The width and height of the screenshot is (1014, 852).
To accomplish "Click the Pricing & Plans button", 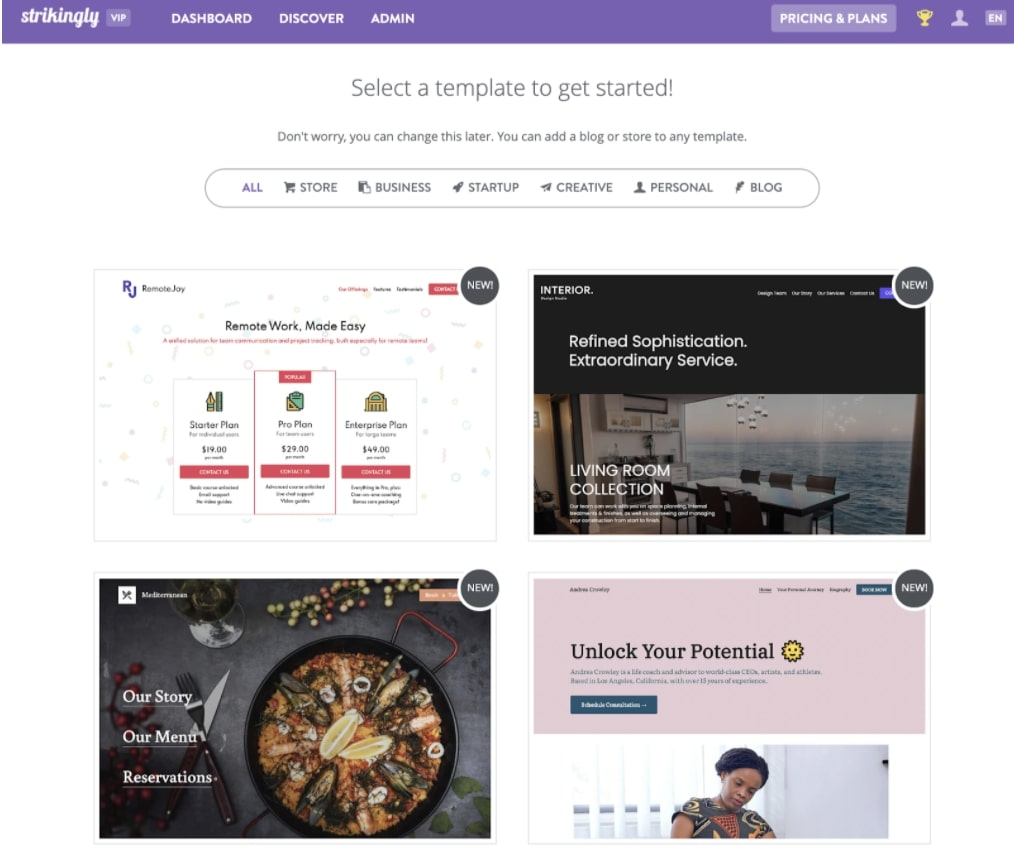I will coord(833,18).
